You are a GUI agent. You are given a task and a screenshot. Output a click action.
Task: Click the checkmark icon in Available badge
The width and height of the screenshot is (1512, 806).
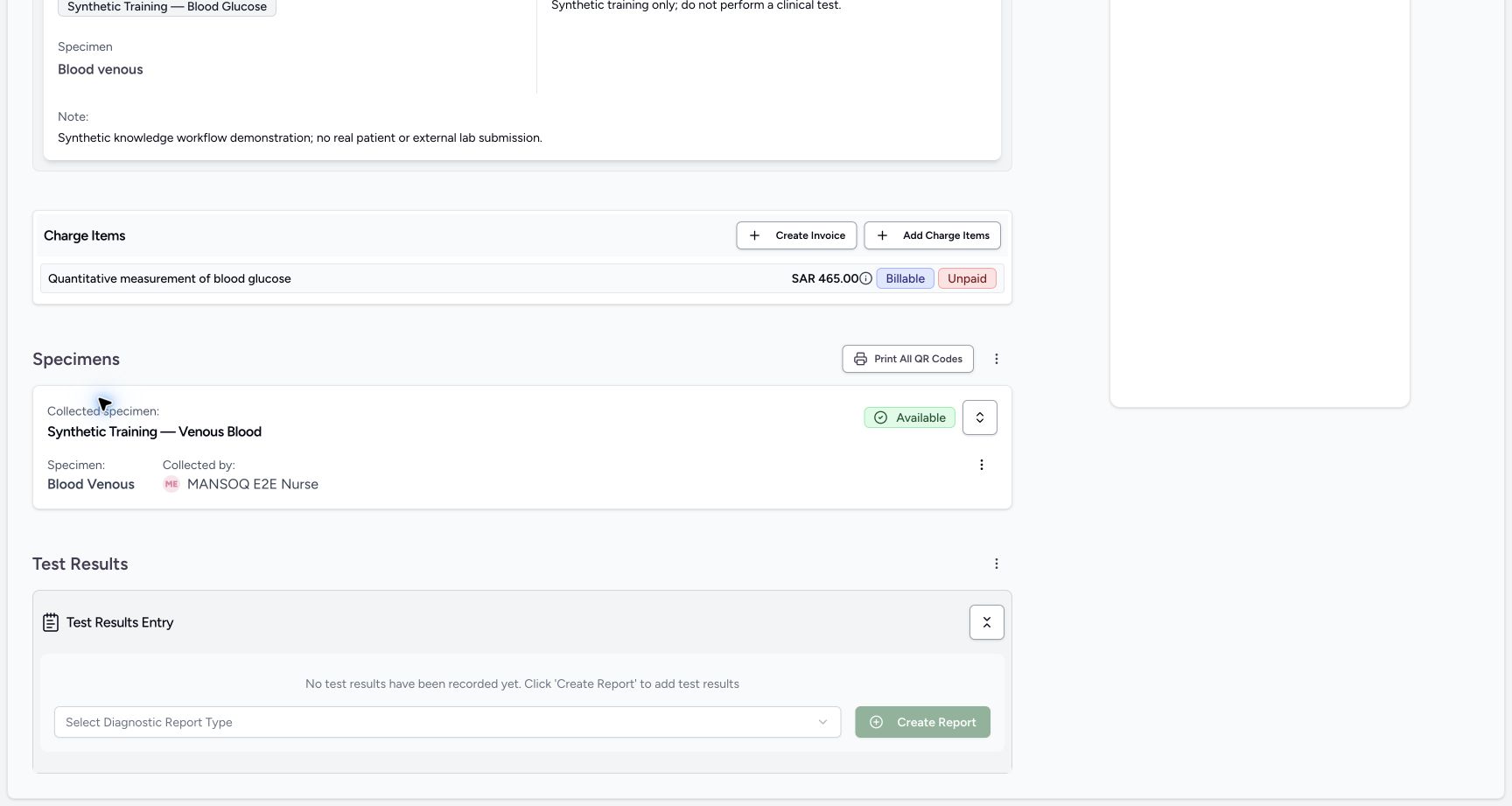click(x=881, y=417)
